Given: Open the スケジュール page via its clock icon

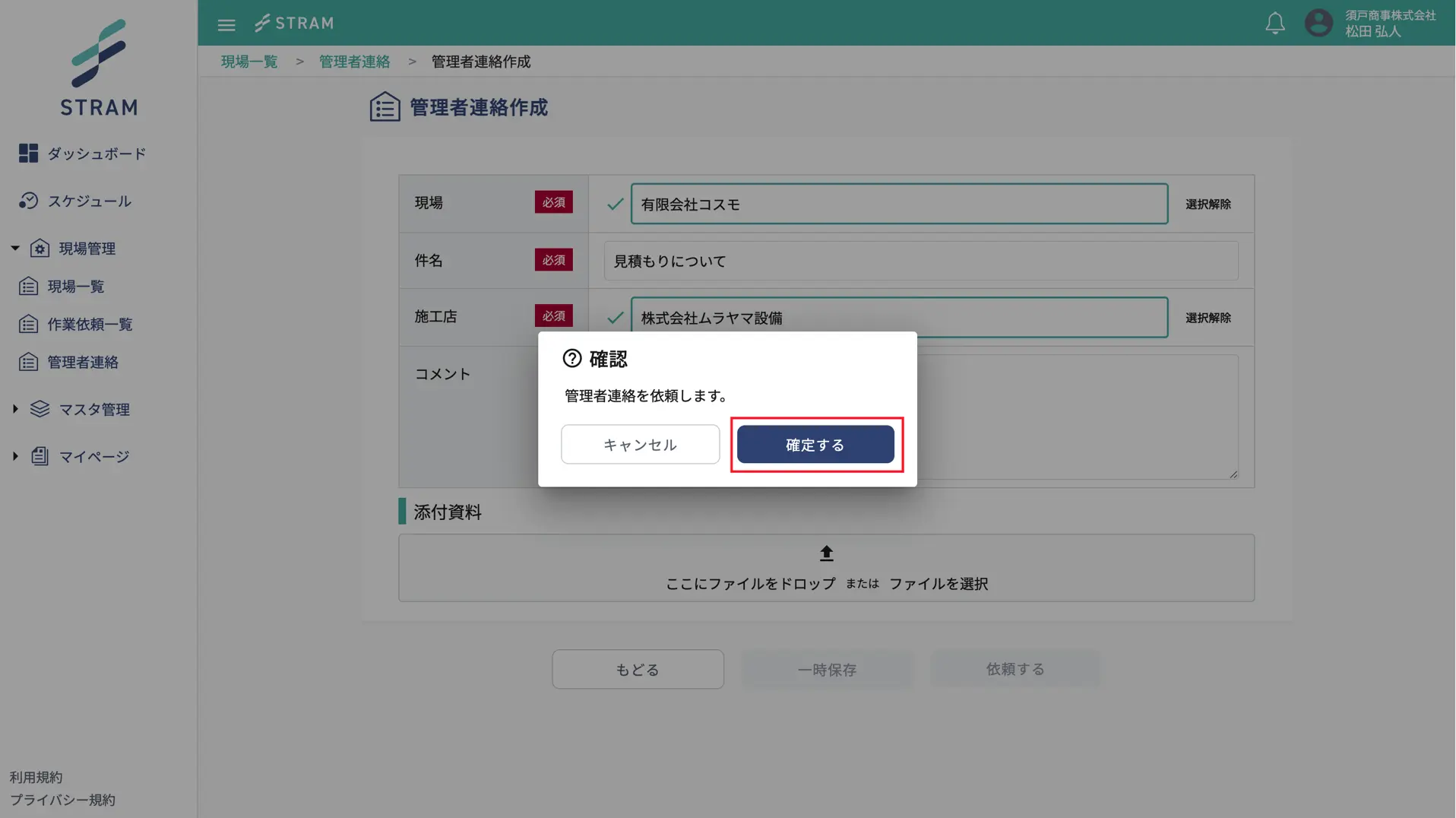Looking at the screenshot, I should [x=28, y=200].
